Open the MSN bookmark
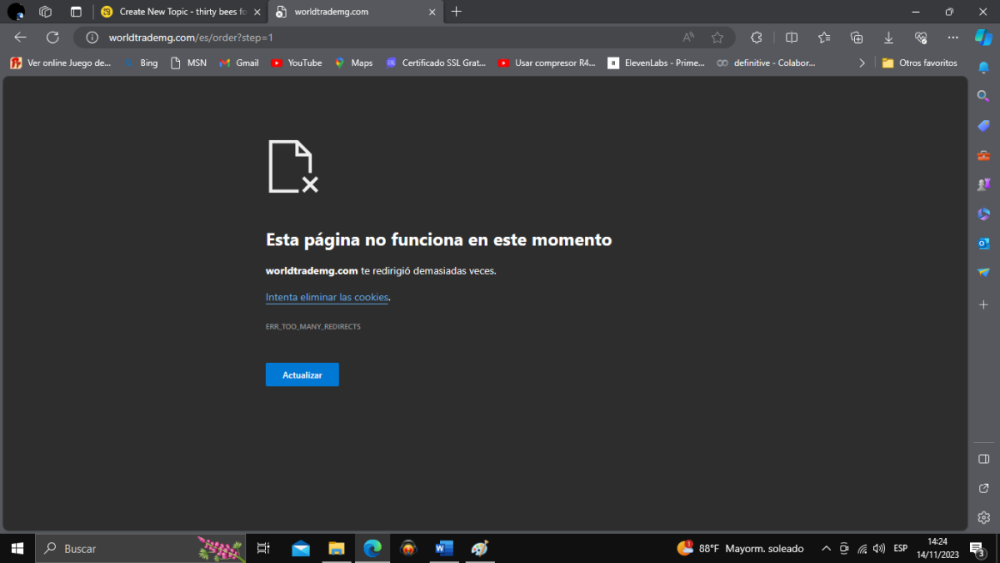This screenshot has height=563, width=1000. (189, 62)
